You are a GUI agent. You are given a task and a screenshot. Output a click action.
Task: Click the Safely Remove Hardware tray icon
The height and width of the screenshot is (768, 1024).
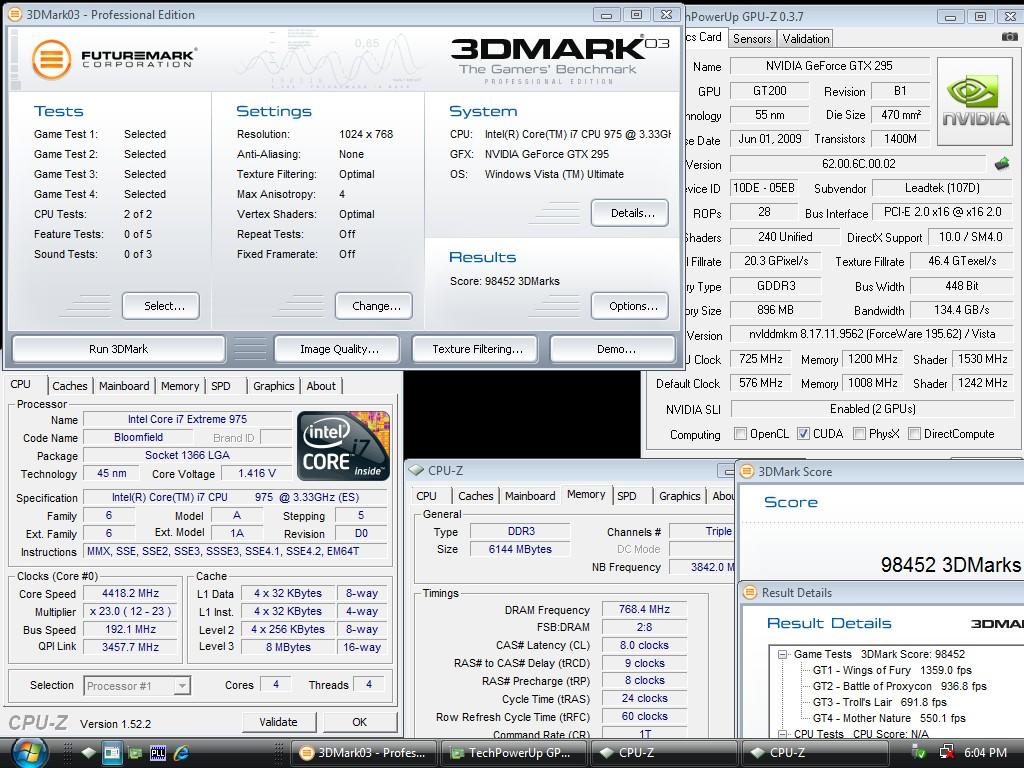(x=919, y=753)
